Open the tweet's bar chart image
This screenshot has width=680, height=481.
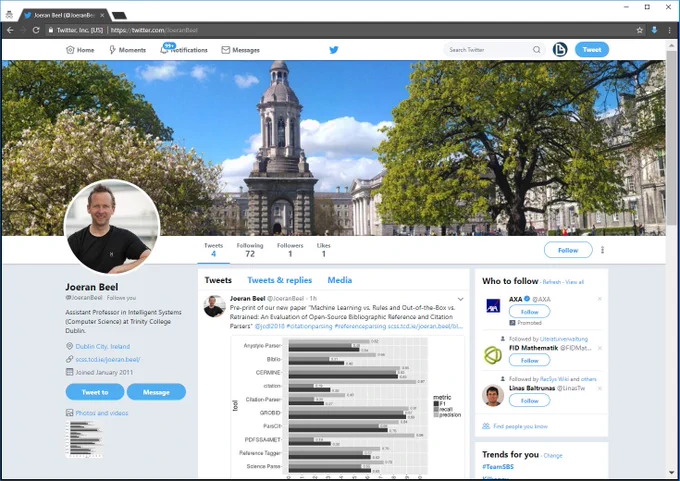347,407
